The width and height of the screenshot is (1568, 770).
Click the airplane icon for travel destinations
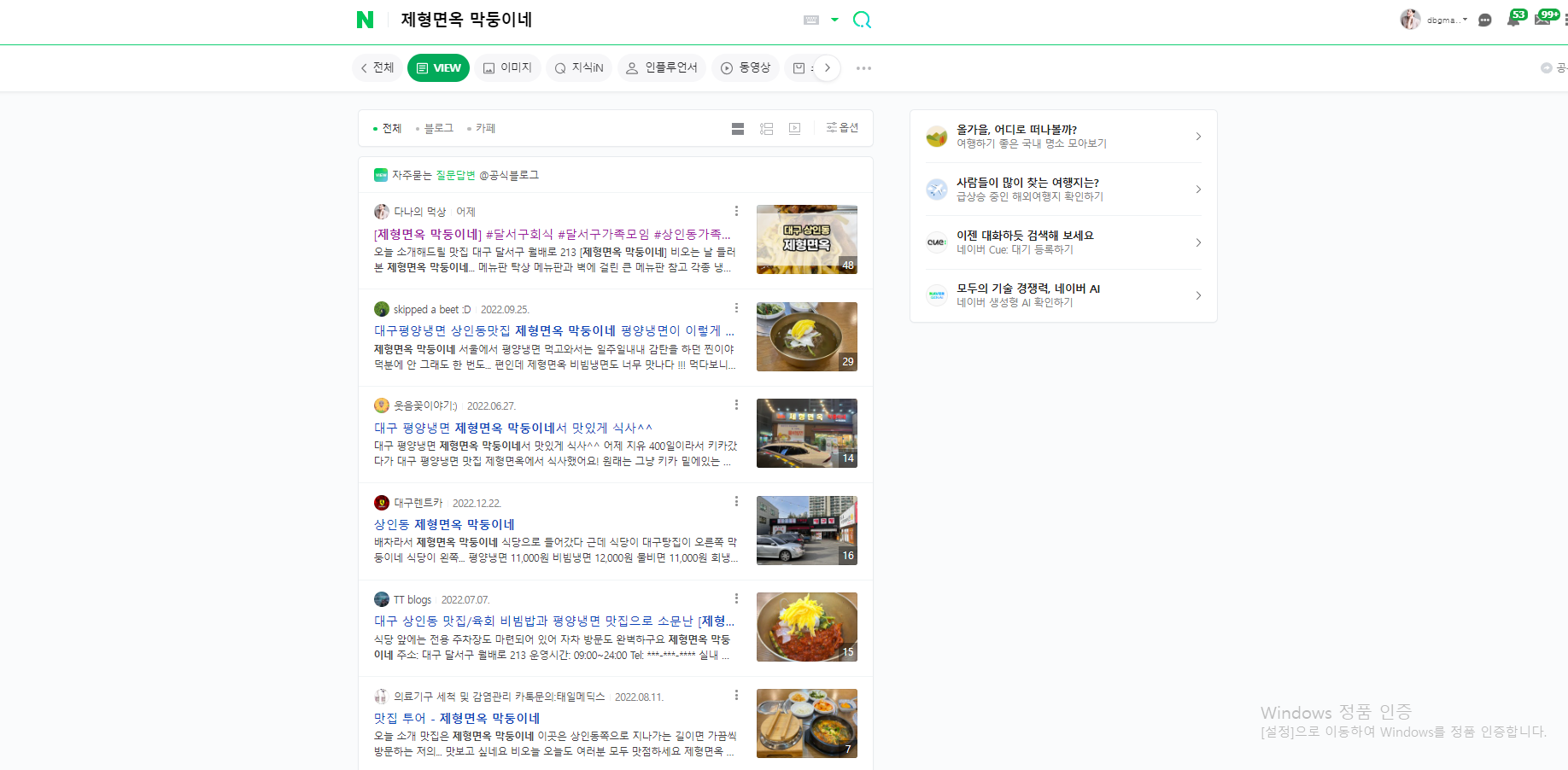coord(937,190)
